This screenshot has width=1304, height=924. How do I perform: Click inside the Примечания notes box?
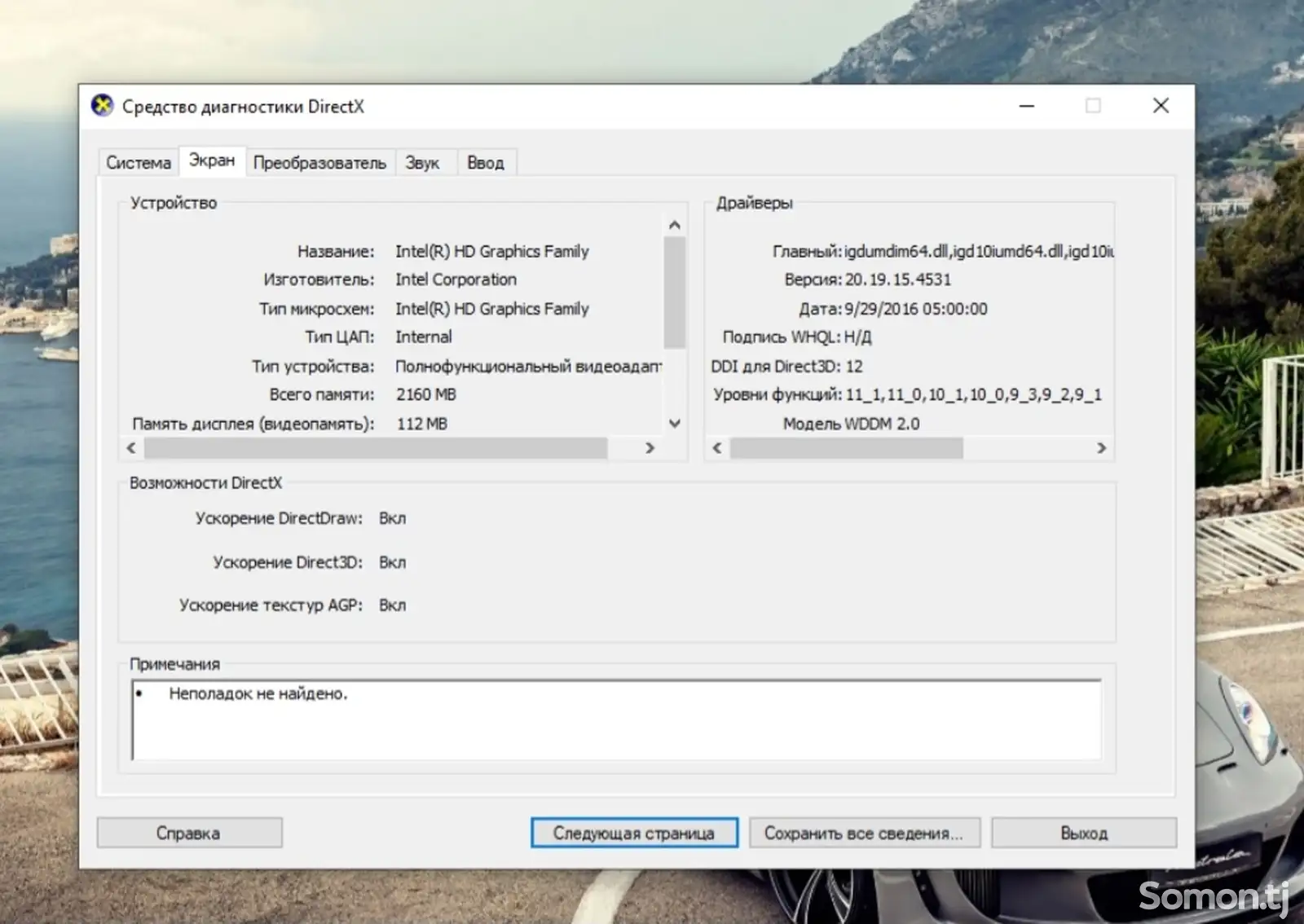point(616,720)
